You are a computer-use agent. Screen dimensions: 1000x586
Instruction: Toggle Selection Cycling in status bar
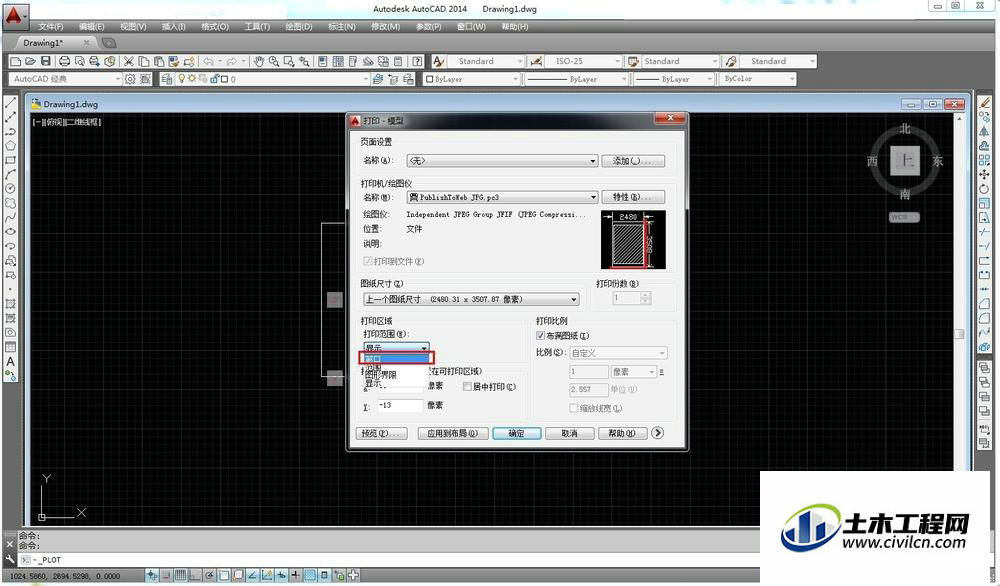point(339,575)
